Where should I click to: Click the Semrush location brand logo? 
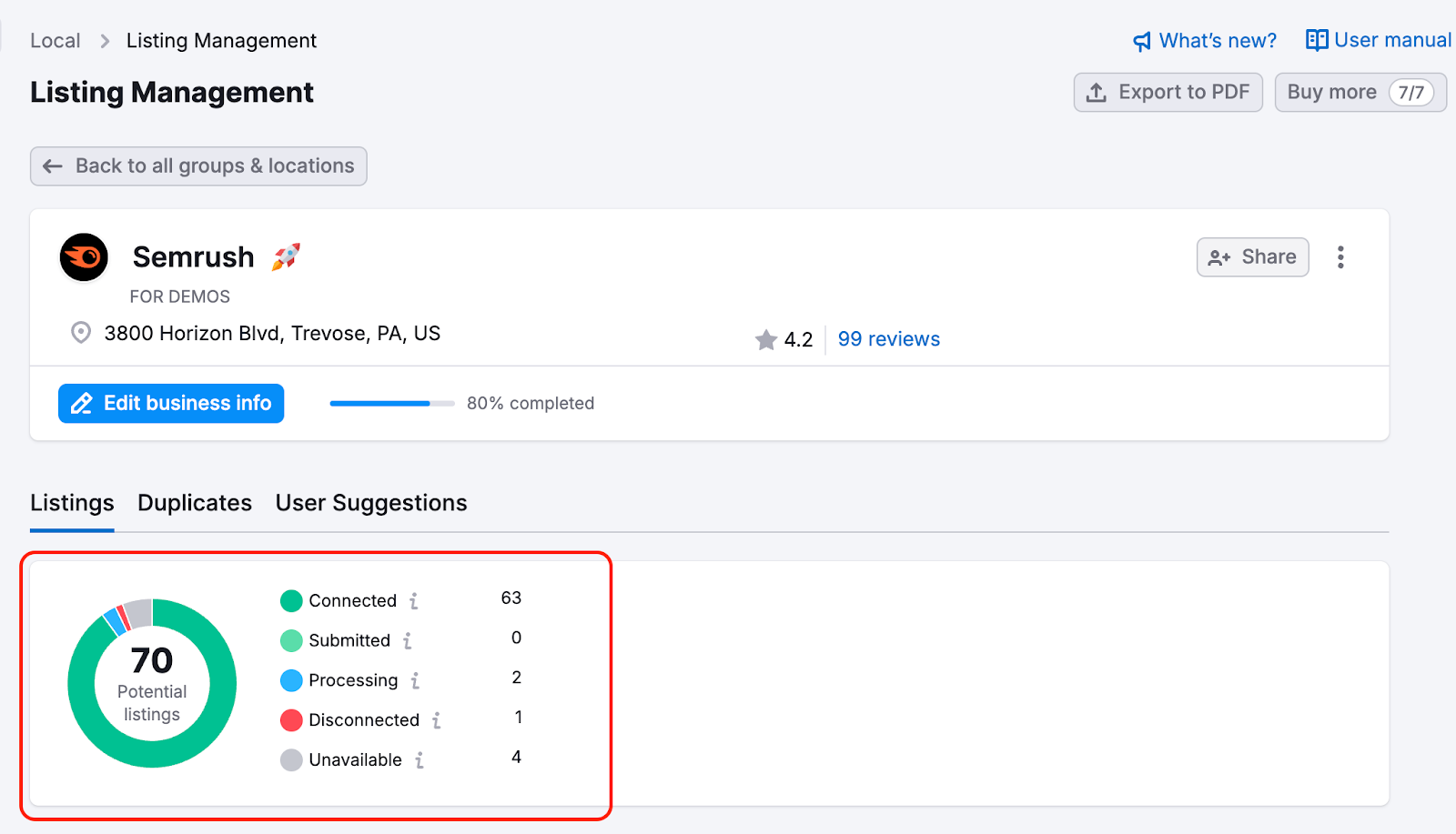[84, 257]
